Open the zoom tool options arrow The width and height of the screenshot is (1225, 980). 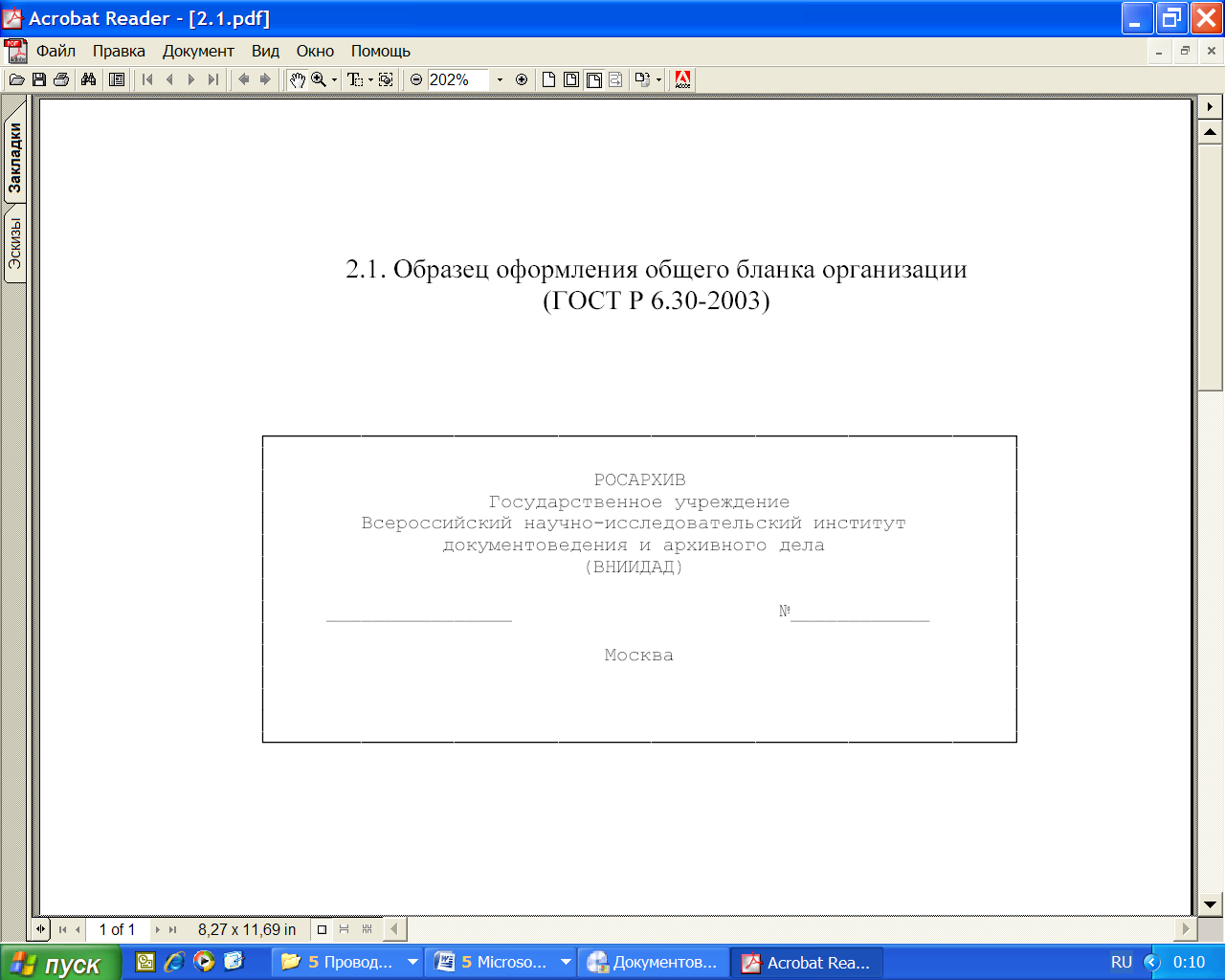334,80
